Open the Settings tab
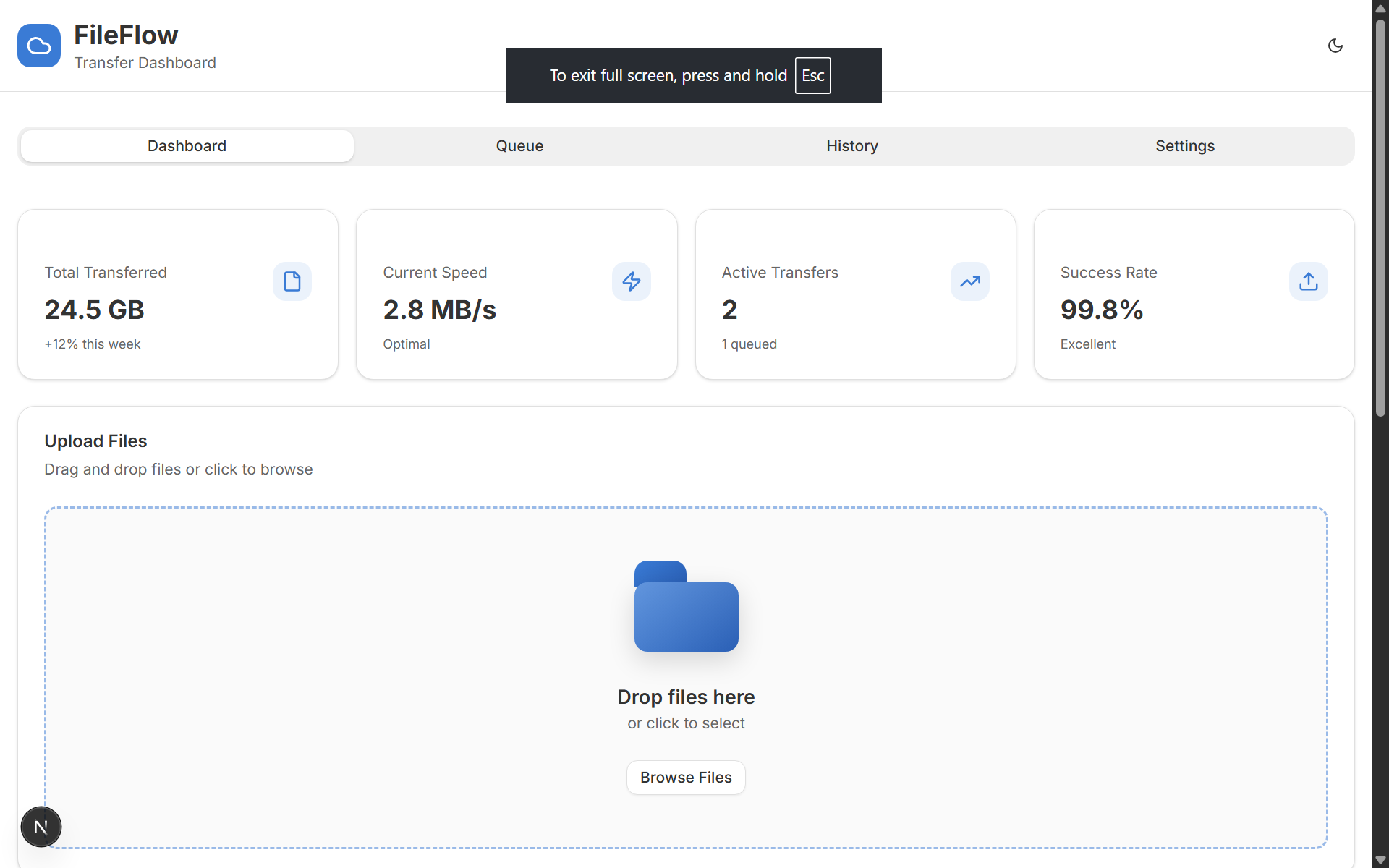The height and width of the screenshot is (868, 1389). [1184, 146]
